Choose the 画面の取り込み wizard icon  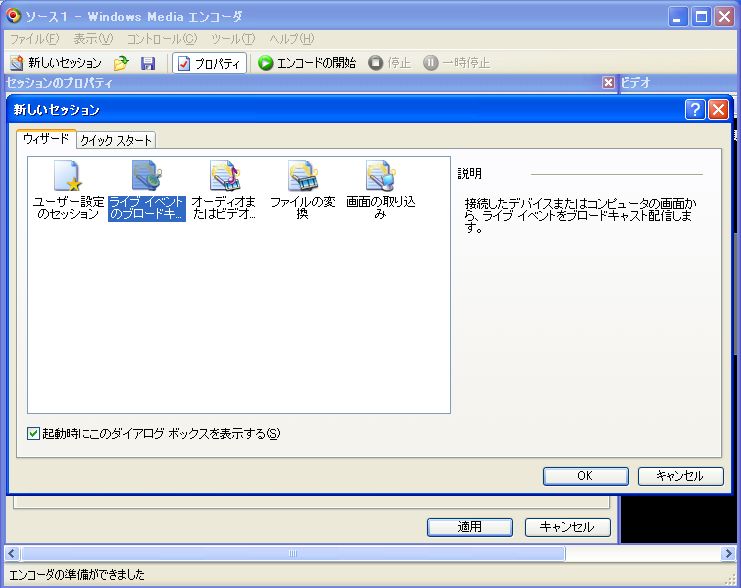(380, 177)
